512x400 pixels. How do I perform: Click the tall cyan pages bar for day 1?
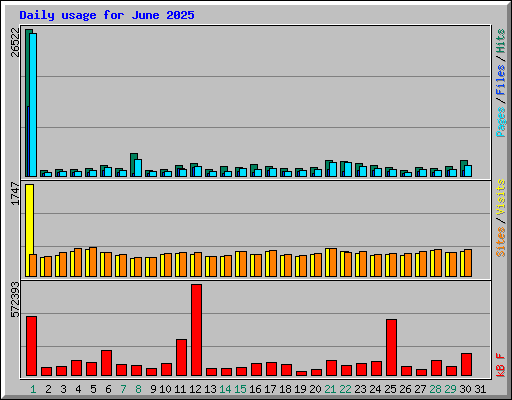pyautogui.click(x=33, y=105)
